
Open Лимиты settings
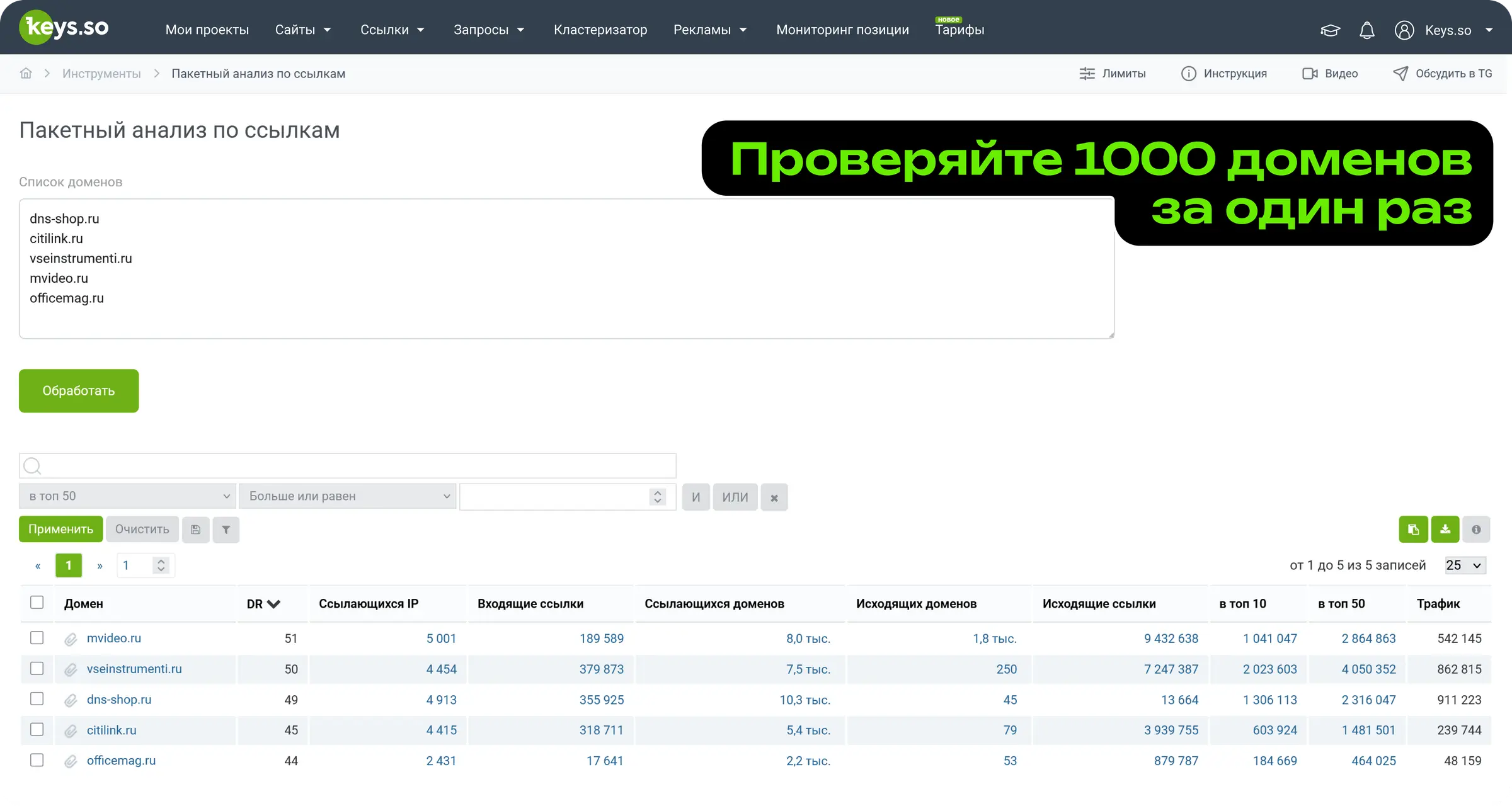tap(1113, 74)
